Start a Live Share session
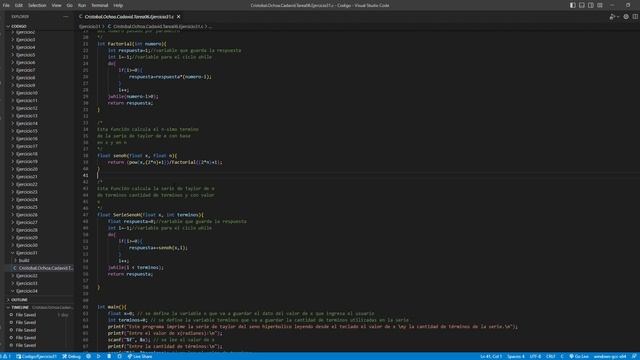640x360 pixels. (x=140, y=356)
